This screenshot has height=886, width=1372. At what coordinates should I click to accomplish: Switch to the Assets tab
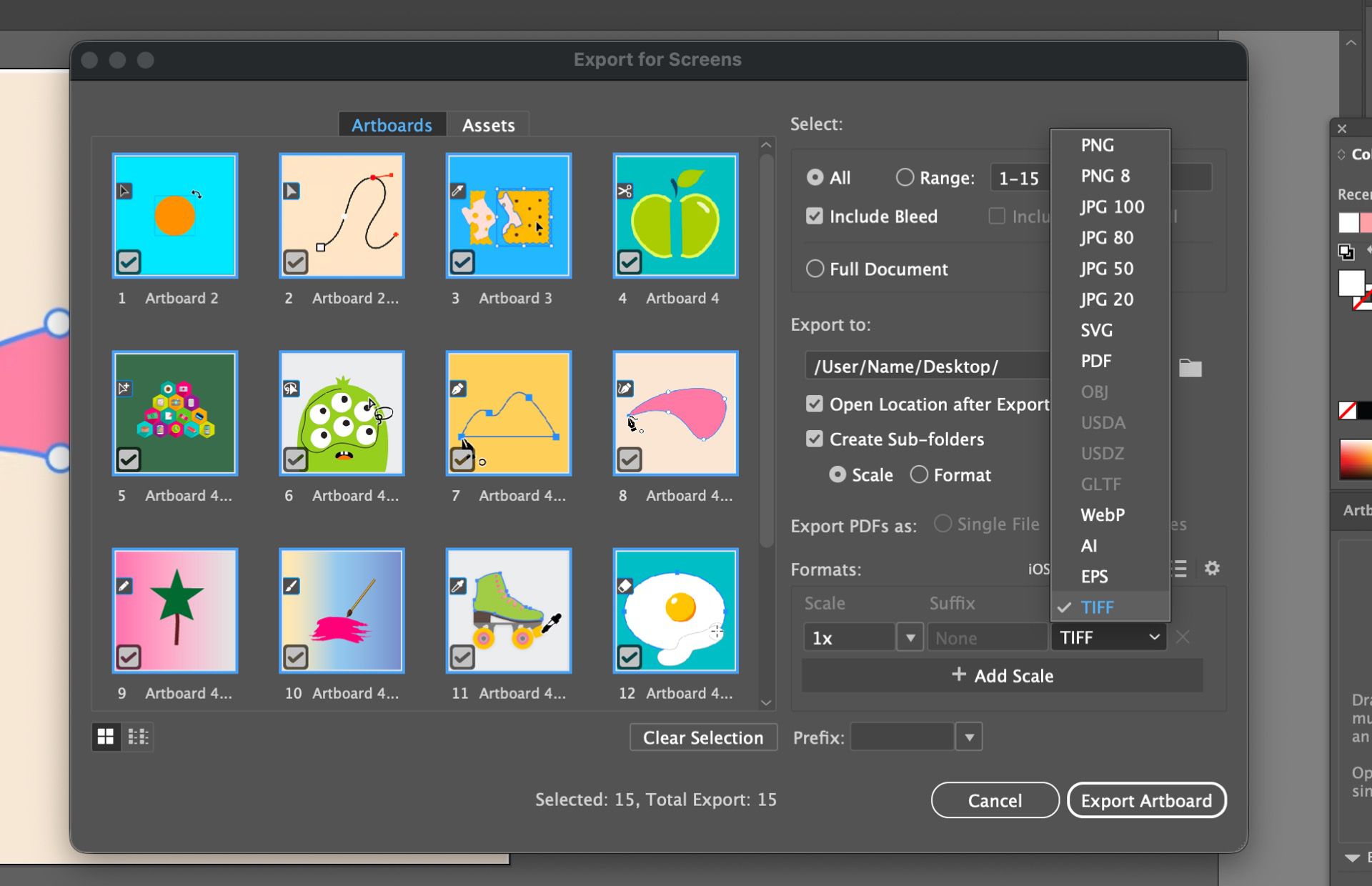tap(489, 124)
